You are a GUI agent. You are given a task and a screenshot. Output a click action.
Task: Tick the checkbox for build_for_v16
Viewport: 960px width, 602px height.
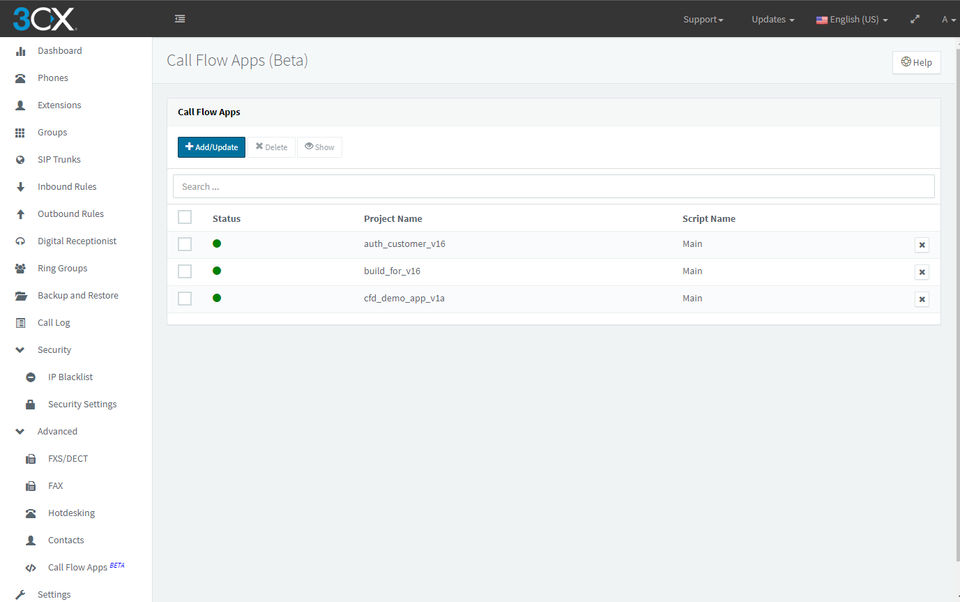(184, 271)
